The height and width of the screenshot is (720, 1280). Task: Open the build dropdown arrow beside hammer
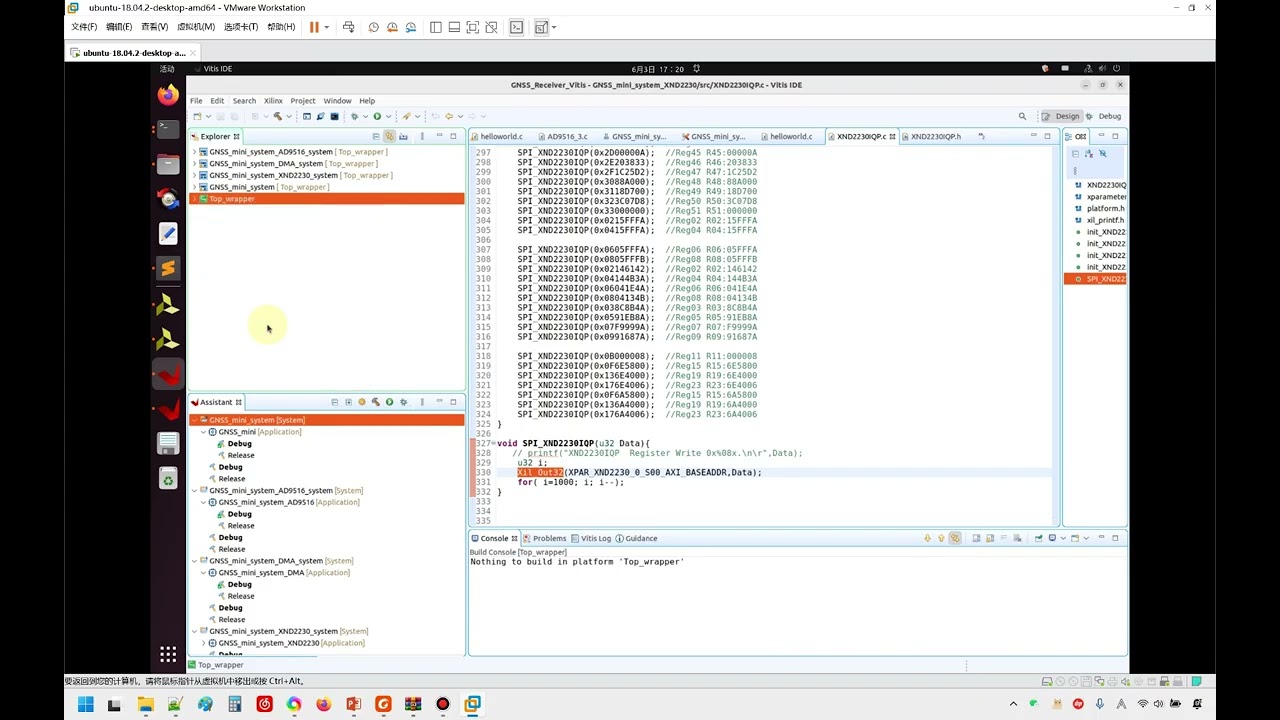click(x=289, y=116)
